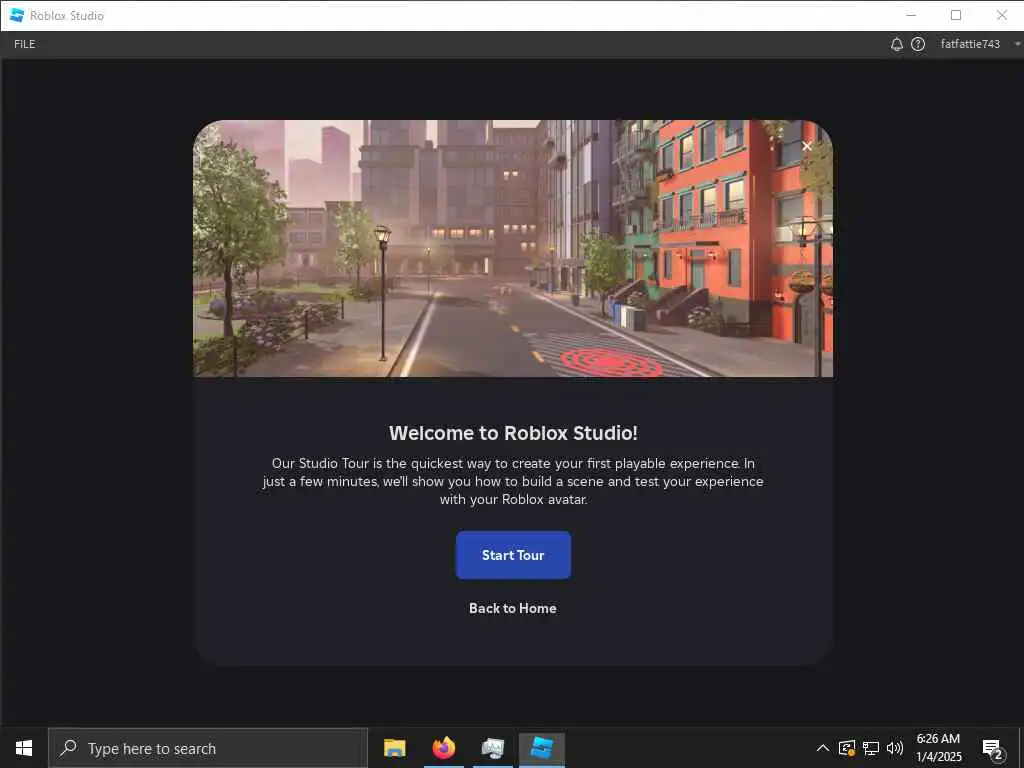The height and width of the screenshot is (768, 1024).
Task: Click the taskbar clock showing 6:26 AM
Action: coord(938,748)
